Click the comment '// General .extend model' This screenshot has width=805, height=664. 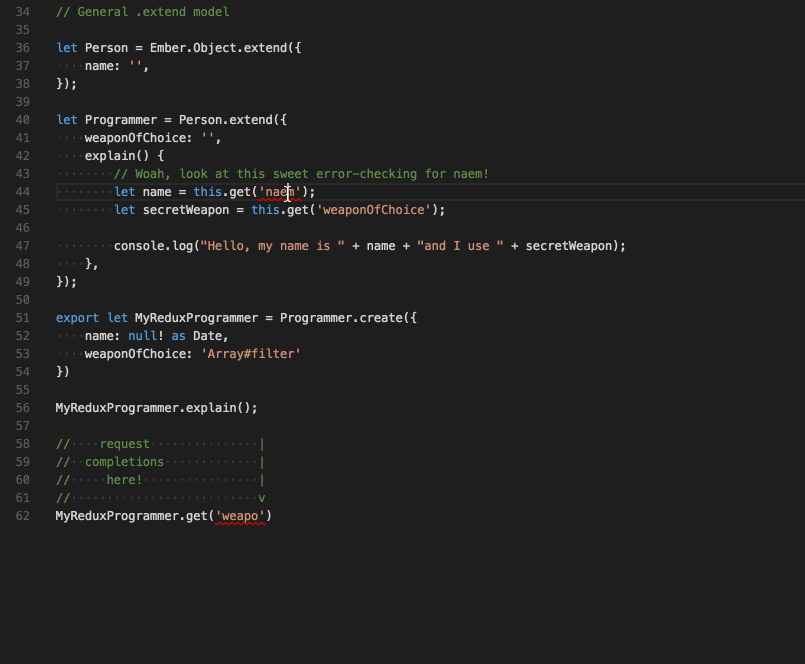pos(143,12)
